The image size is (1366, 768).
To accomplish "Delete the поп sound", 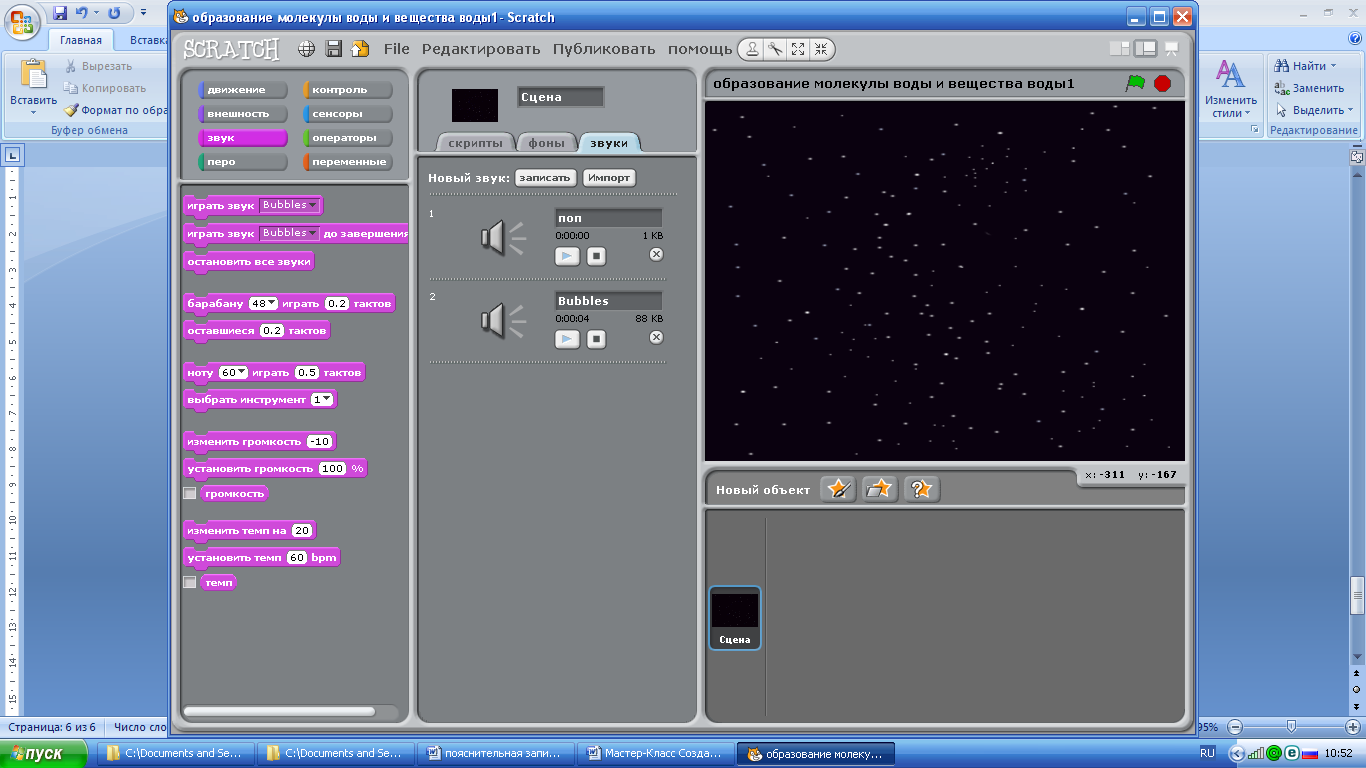I will [x=656, y=255].
